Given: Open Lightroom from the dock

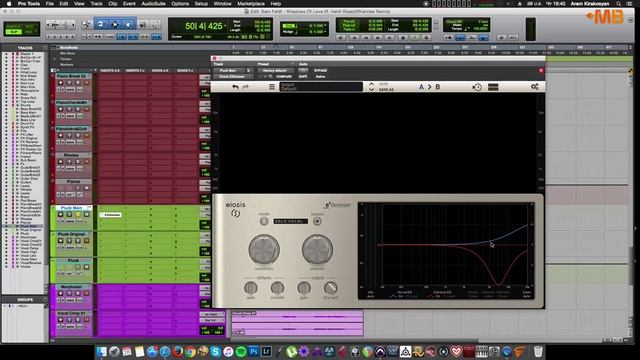Looking at the screenshot, I should click(x=266, y=351).
